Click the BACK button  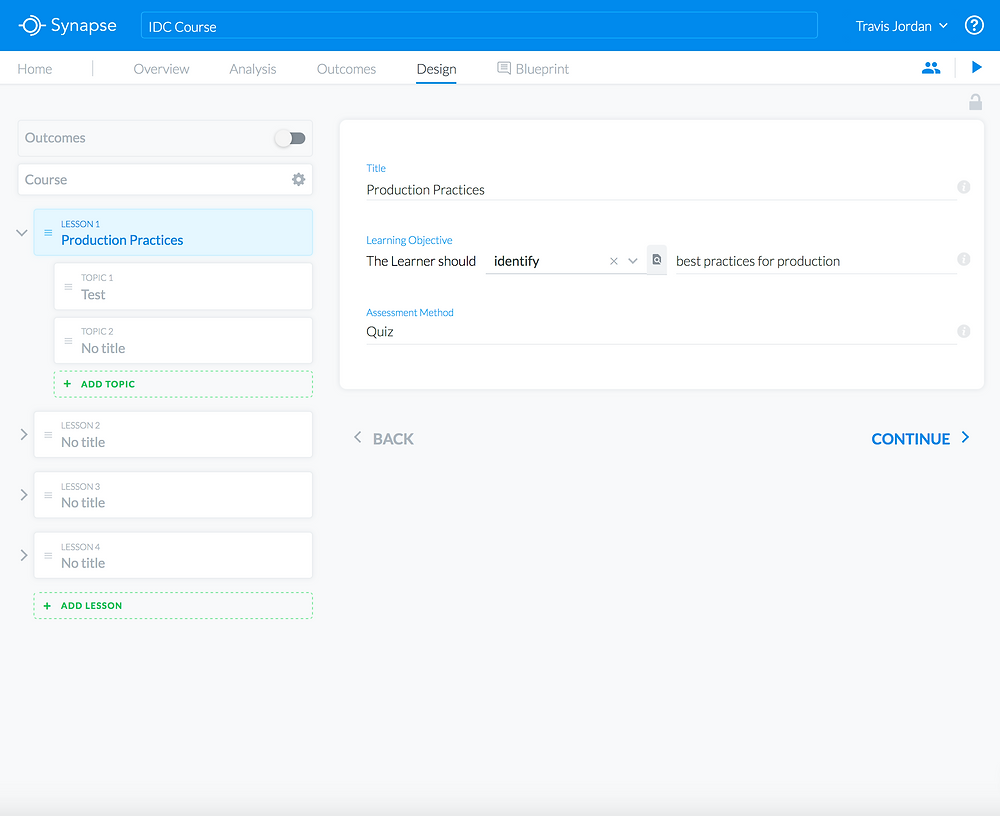click(x=384, y=439)
